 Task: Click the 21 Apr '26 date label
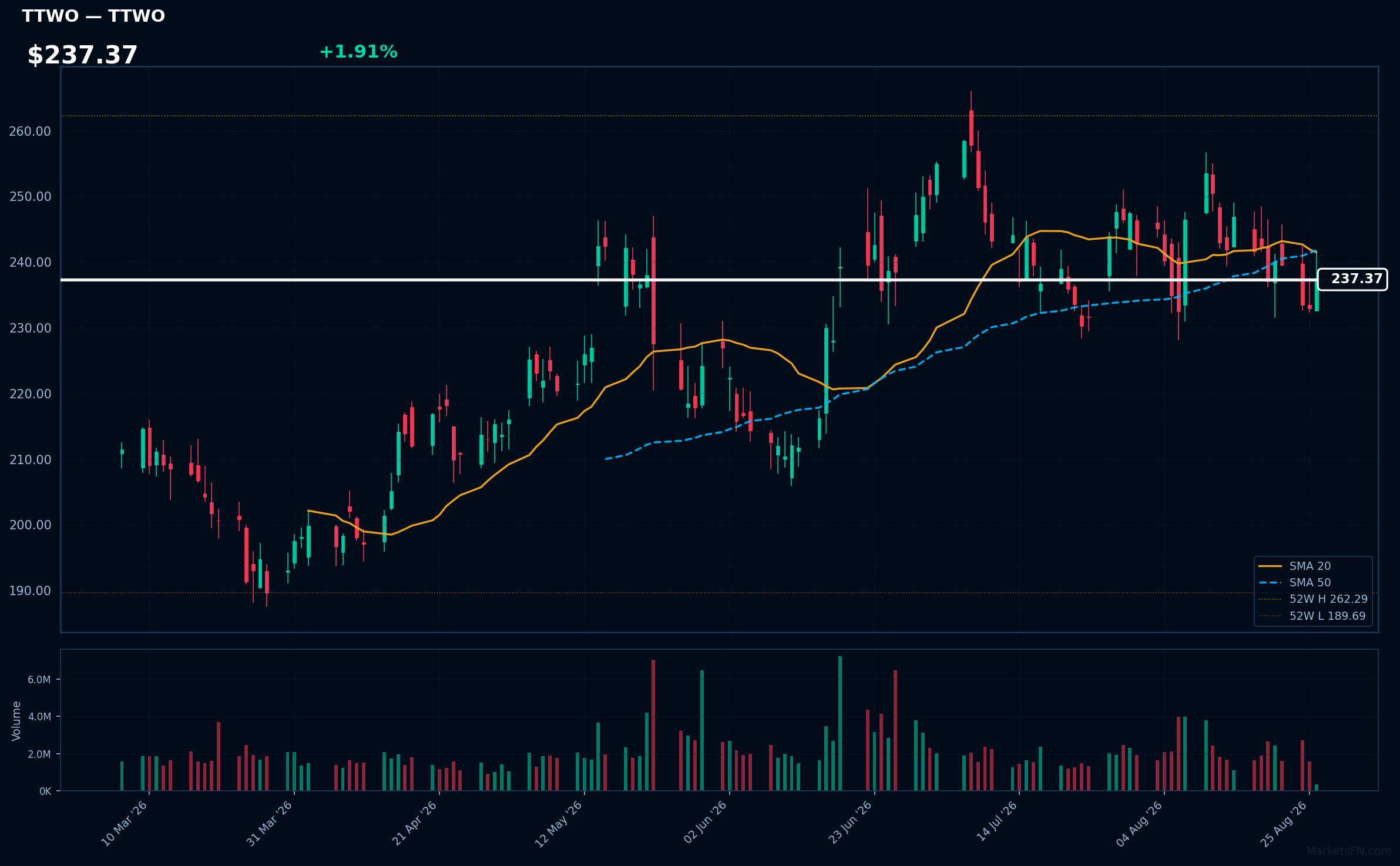pyautogui.click(x=414, y=824)
